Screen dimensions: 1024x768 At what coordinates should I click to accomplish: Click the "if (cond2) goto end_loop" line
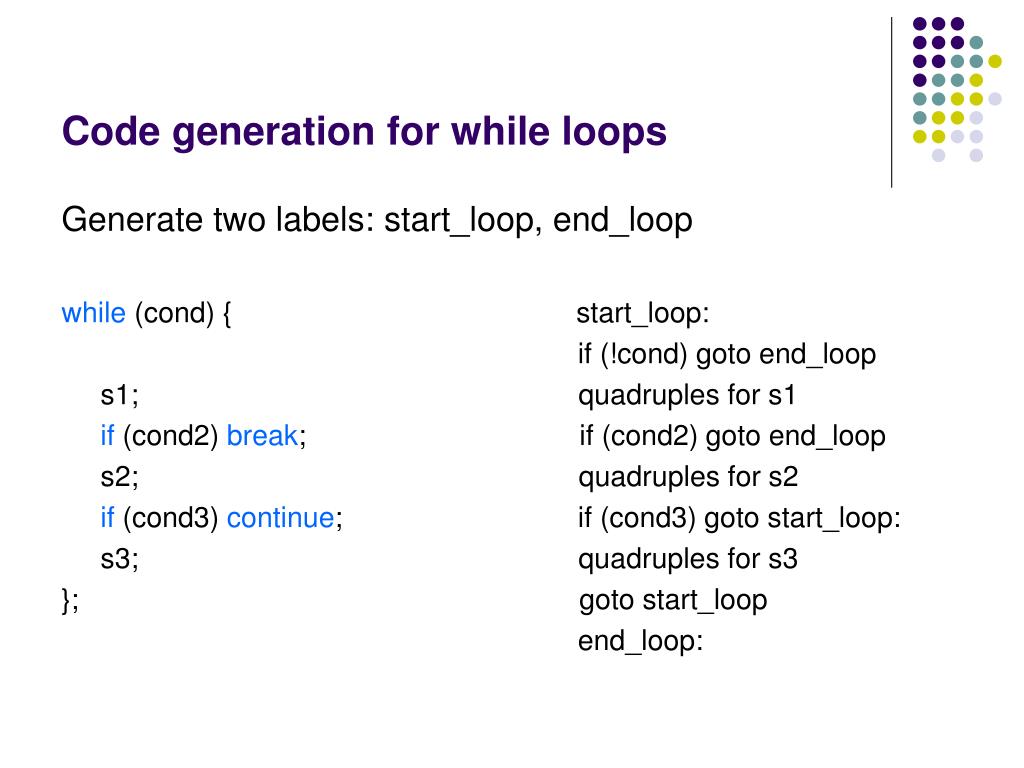click(x=733, y=436)
